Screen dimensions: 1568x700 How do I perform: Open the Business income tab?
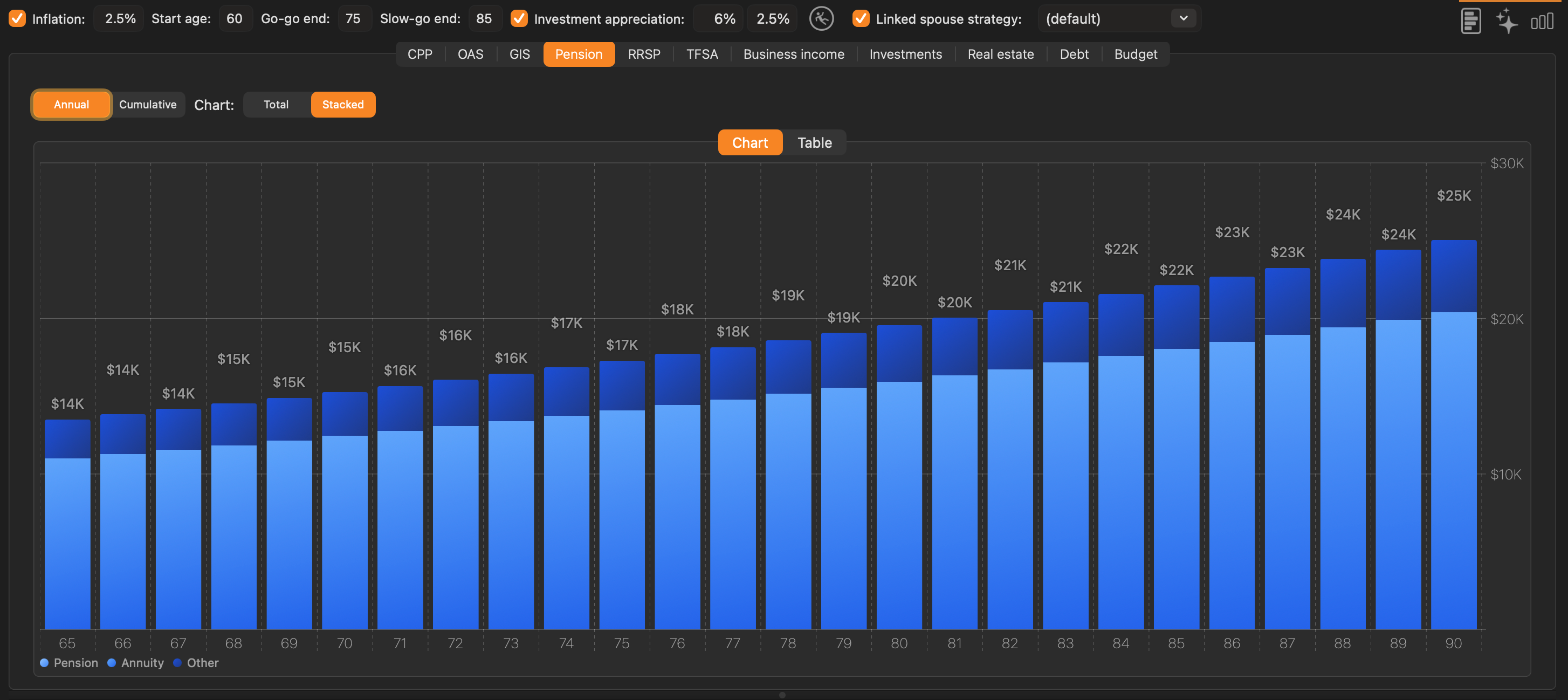[794, 54]
